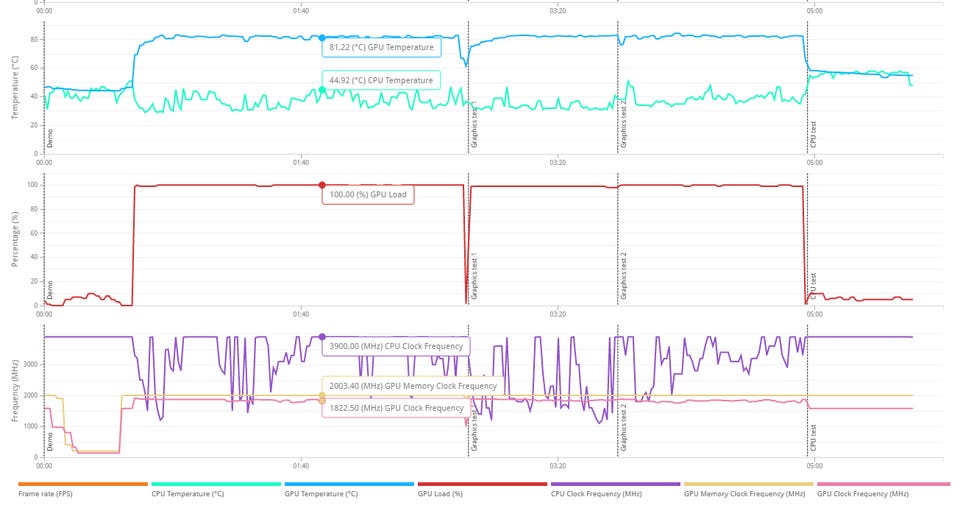Click the 3900.00 MHz CPU Clock tooltip
This screenshot has height=511, width=960.
pos(396,346)
